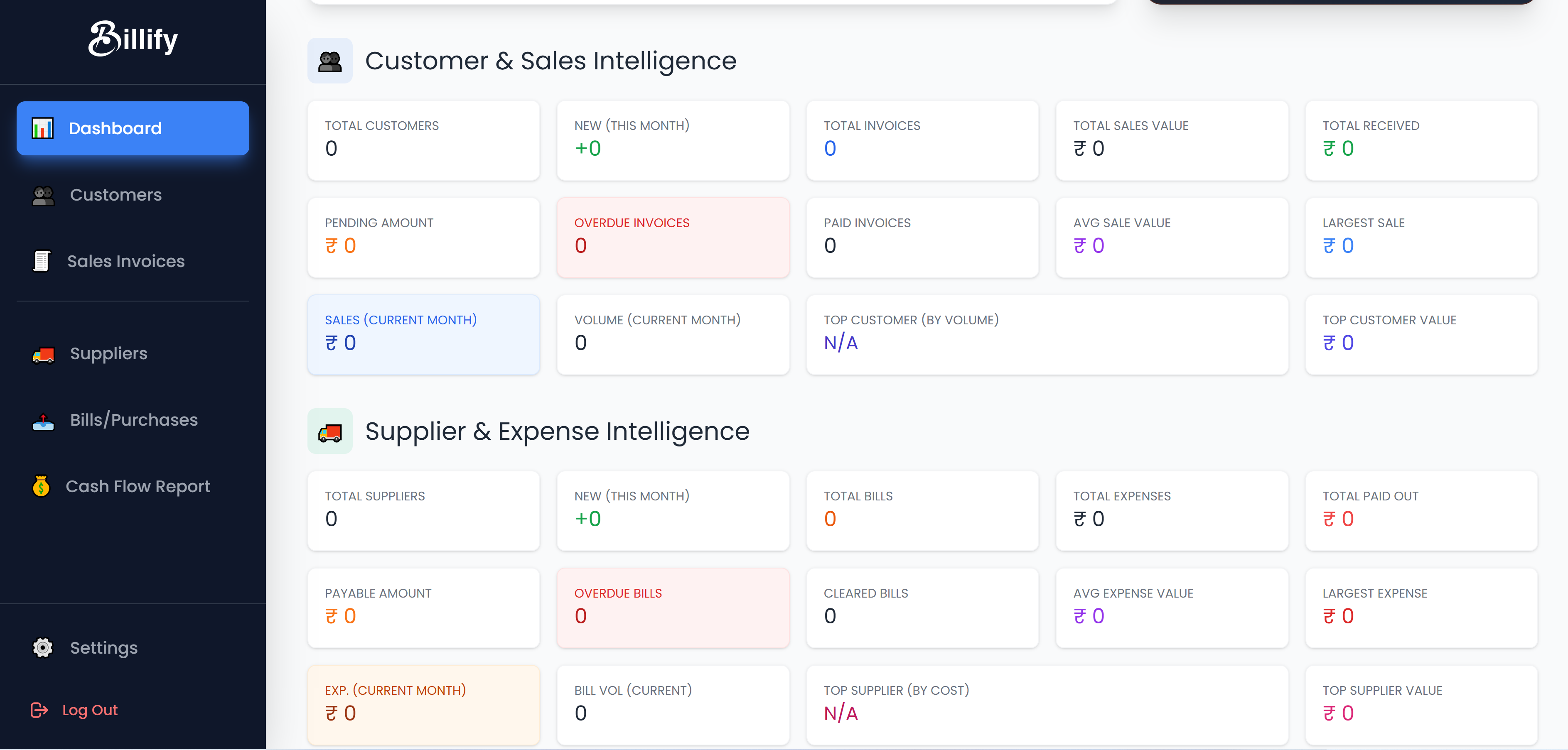Go to Sales Invoices page

click(125, 262)
